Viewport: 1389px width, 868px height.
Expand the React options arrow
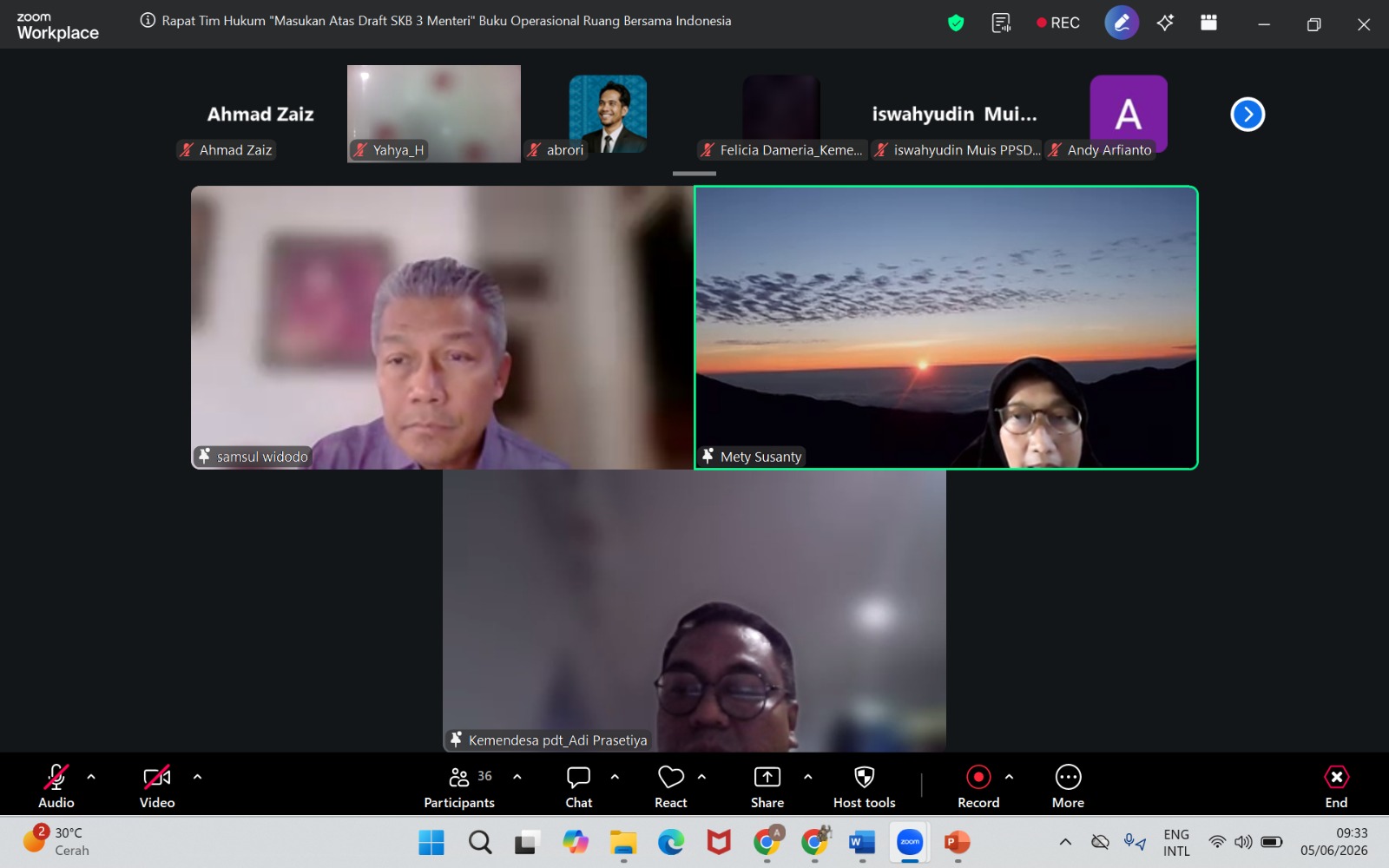[x=701, y=777]
